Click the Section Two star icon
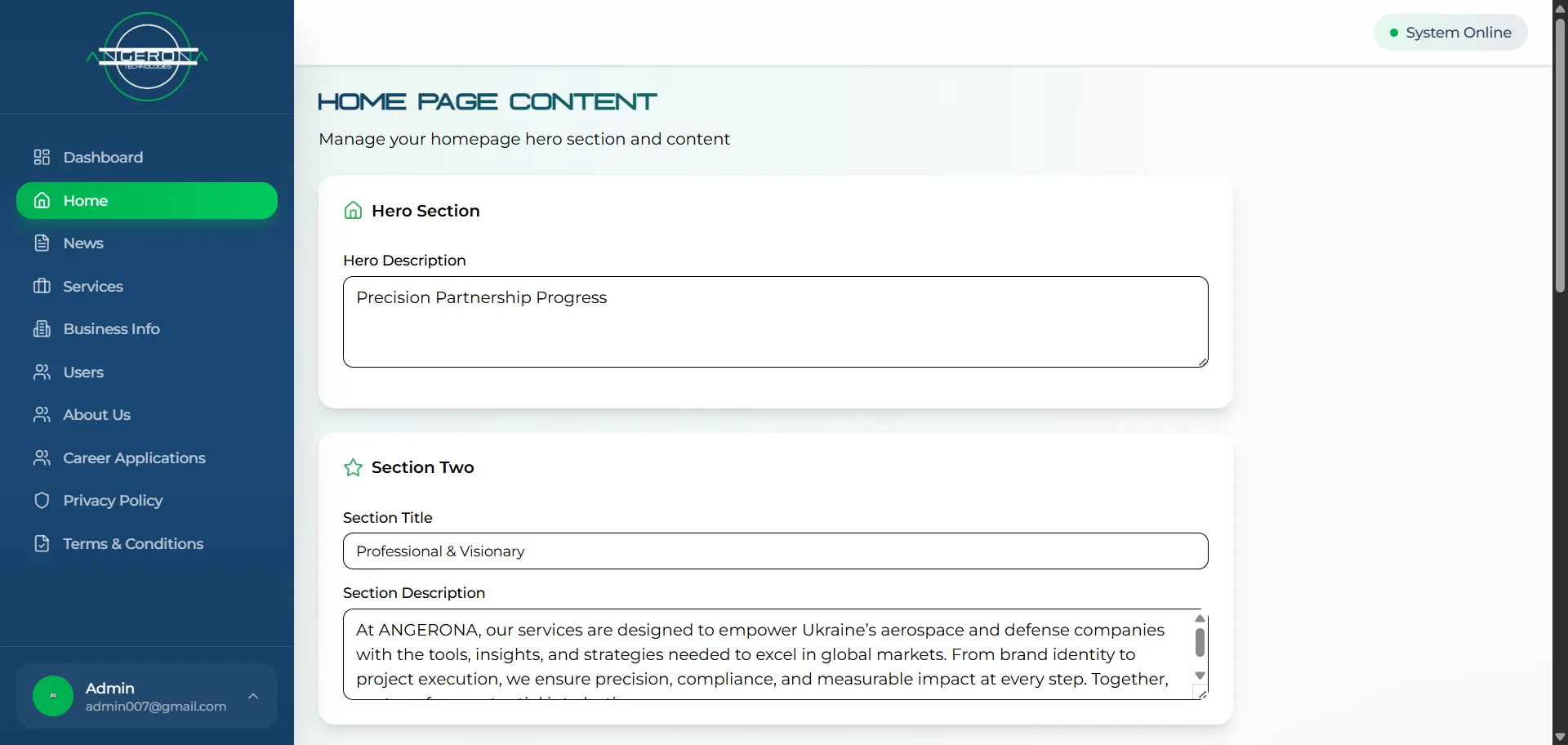Image resolution: width=1568 pixels, height=745 pixels. (353, 467)
